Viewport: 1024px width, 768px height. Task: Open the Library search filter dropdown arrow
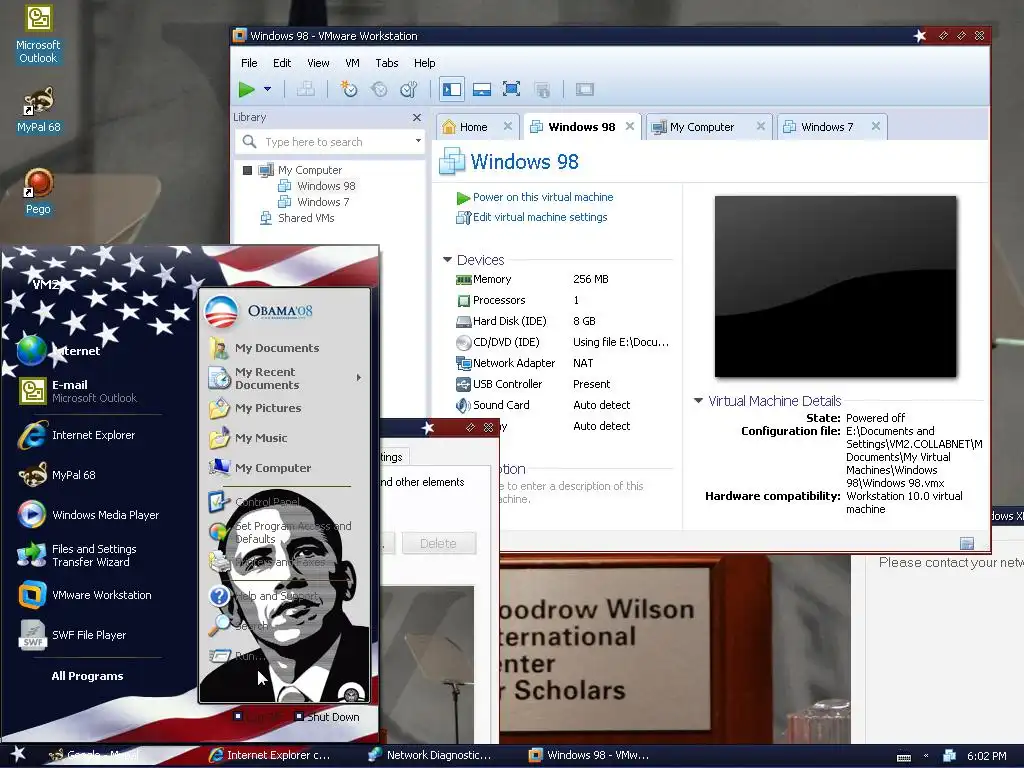click(418, 141)
